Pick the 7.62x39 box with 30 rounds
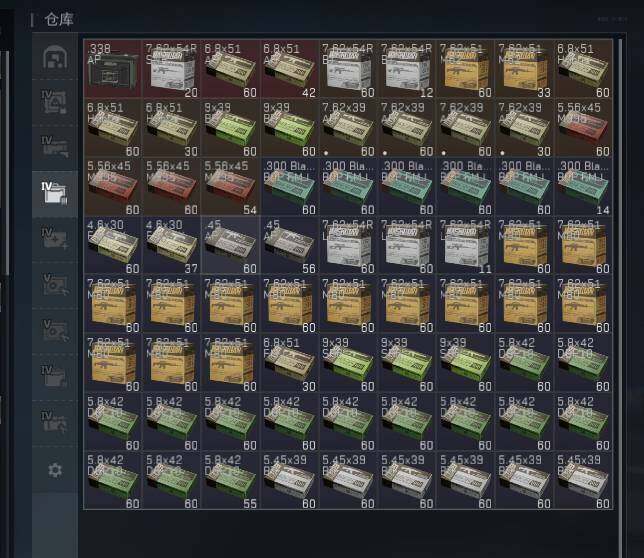The width and height of the screenshot is (644, 558). 524,128
